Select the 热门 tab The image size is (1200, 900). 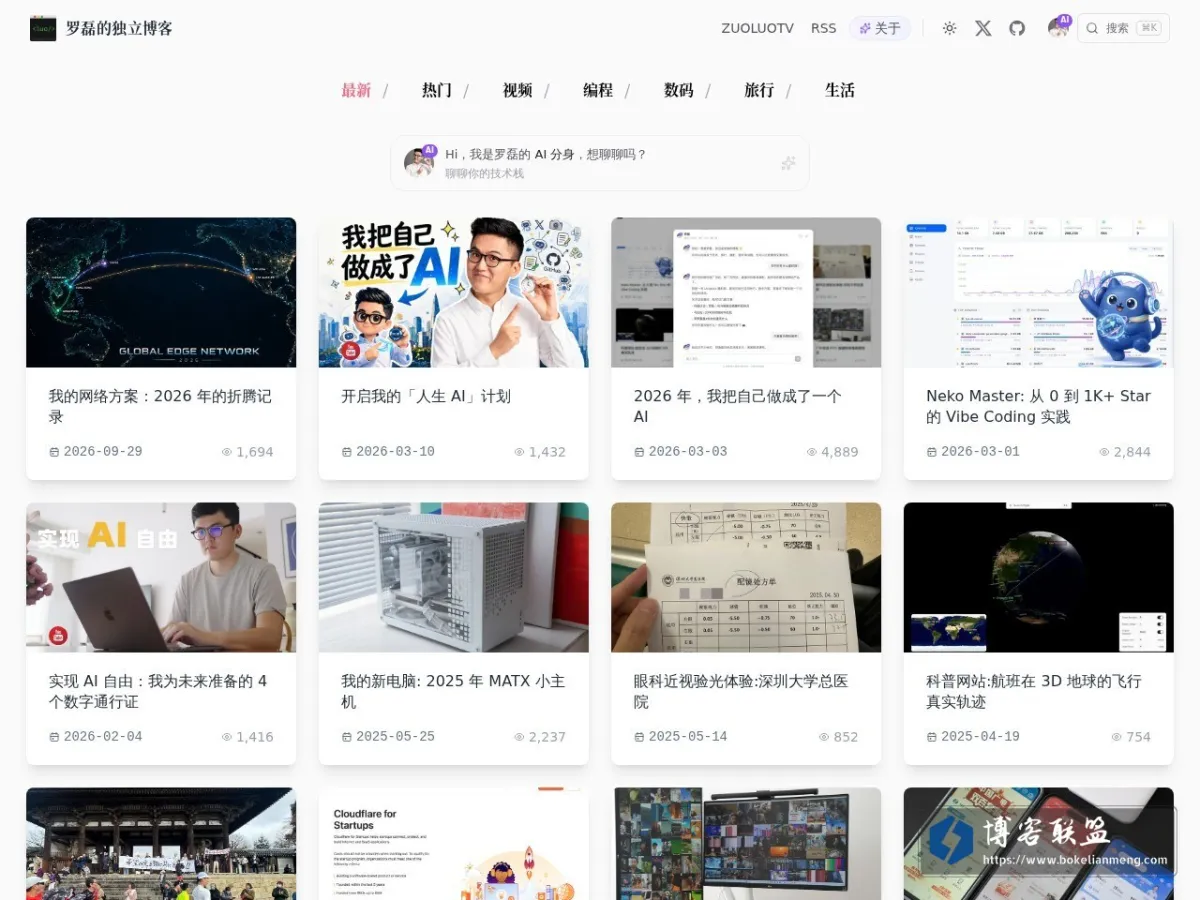point(437,90)
